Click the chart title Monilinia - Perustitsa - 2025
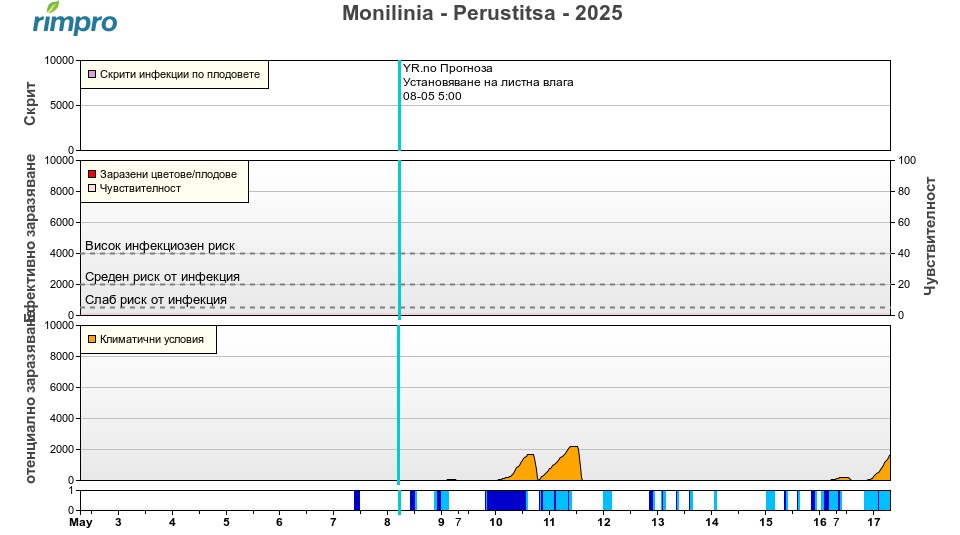 [482, 13]
